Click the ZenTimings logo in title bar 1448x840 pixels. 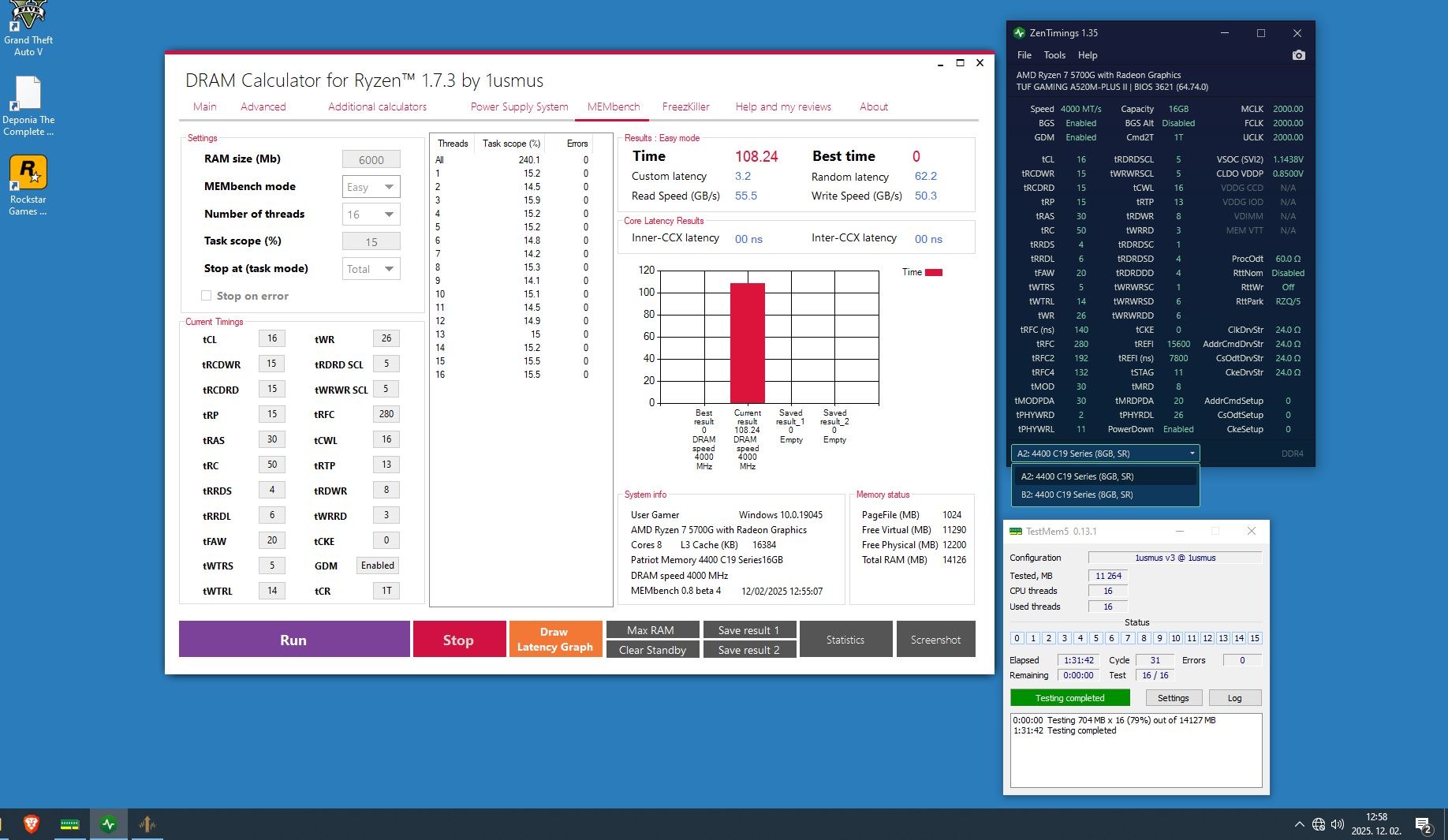click(x=1019, y=33)
